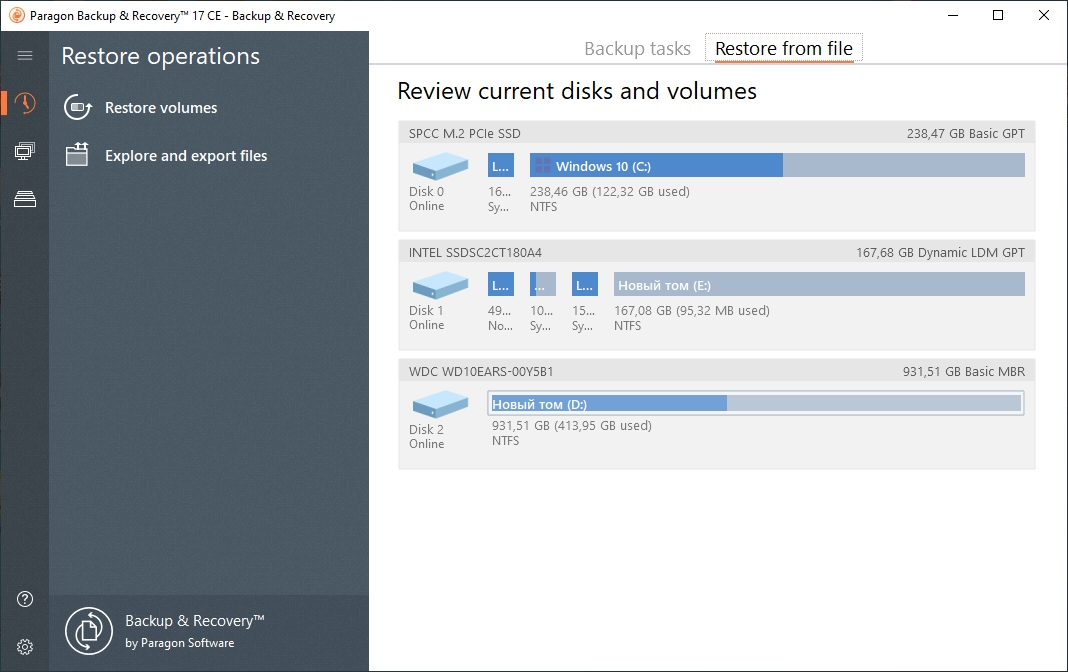This screenshot has height=672, width=1068.
Task: Click the 931,51 GB Basic MBR label
Action: point(964,372)
